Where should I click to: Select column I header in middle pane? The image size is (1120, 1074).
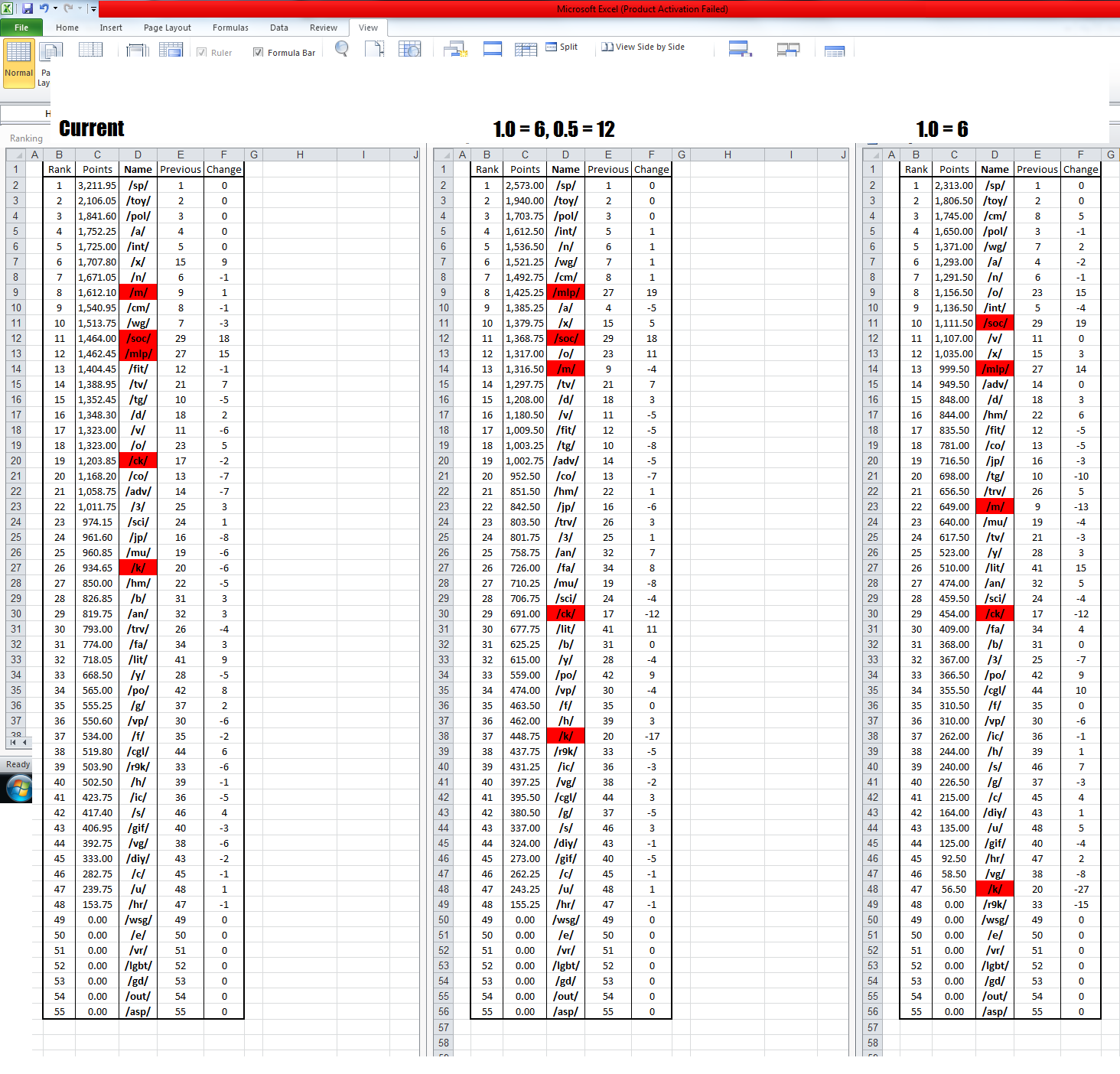pos(791,155)
